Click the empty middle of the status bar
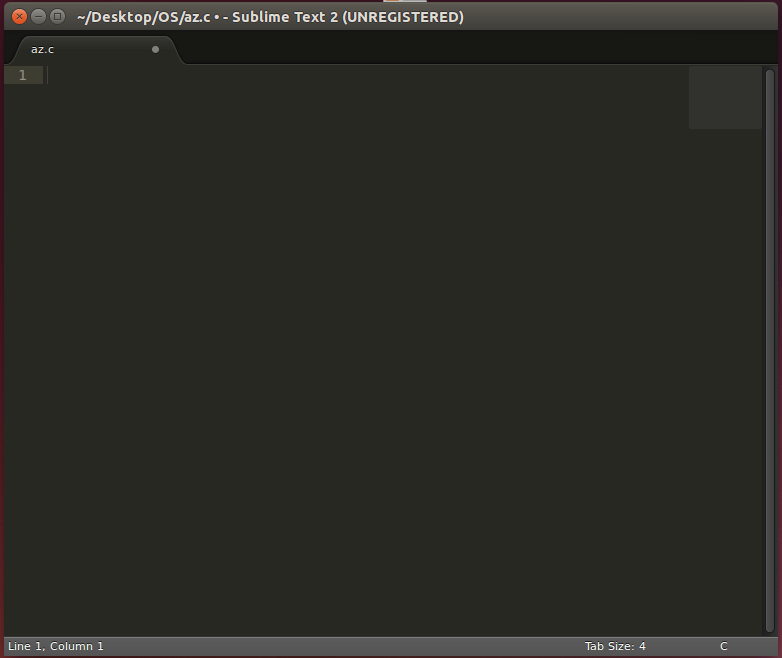 (340, 646)
